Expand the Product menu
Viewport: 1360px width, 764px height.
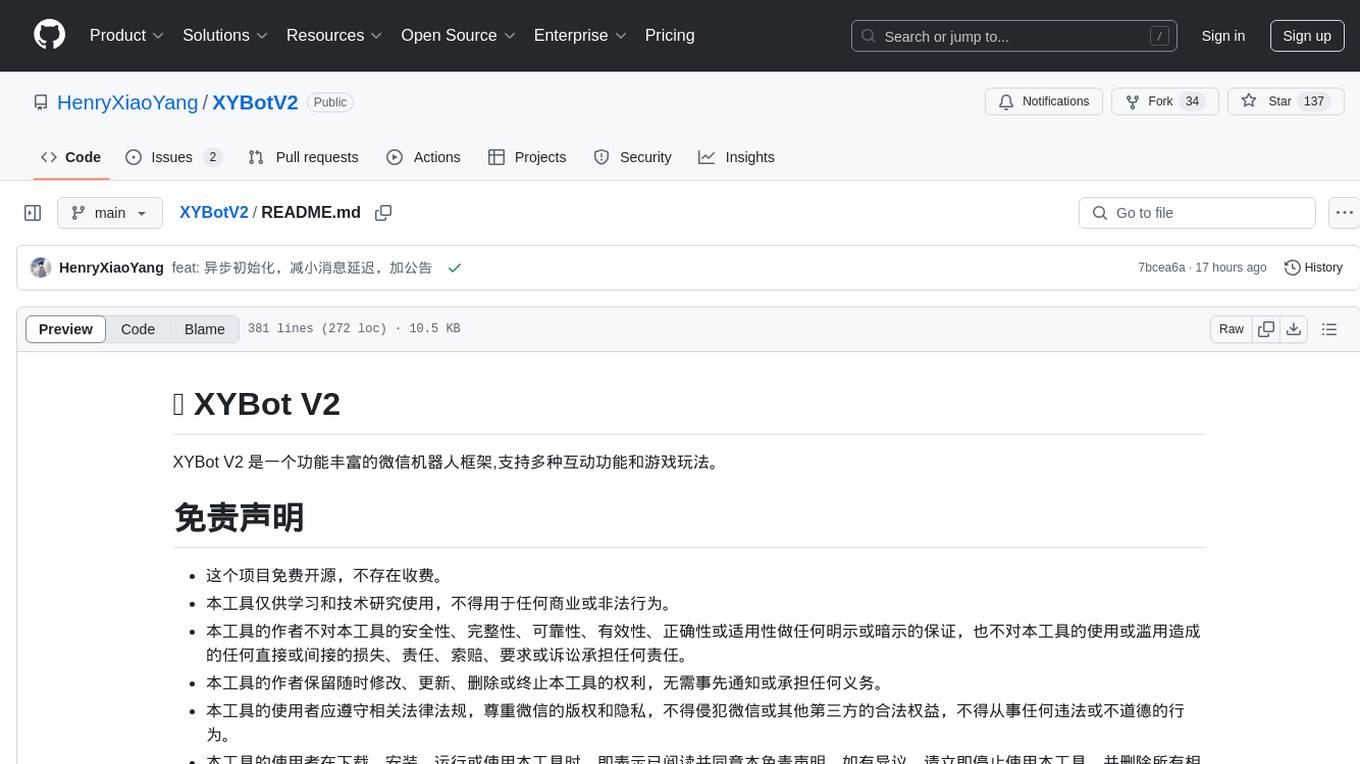pos(127,35)
